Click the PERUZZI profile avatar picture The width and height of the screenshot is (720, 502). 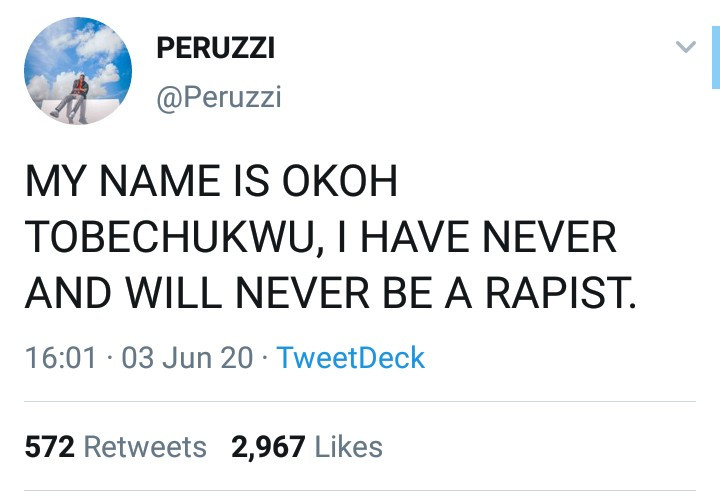click(78, 71)
